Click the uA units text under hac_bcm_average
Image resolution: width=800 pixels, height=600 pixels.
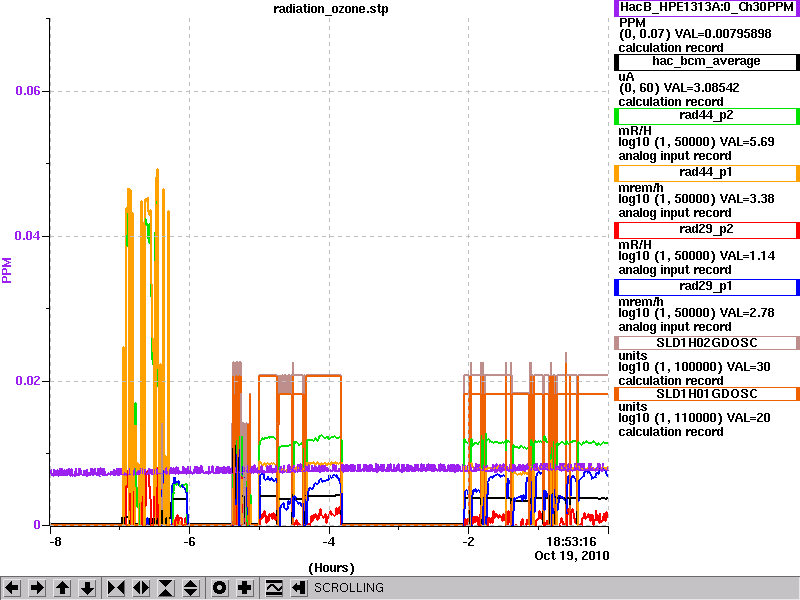coord(627,77)
